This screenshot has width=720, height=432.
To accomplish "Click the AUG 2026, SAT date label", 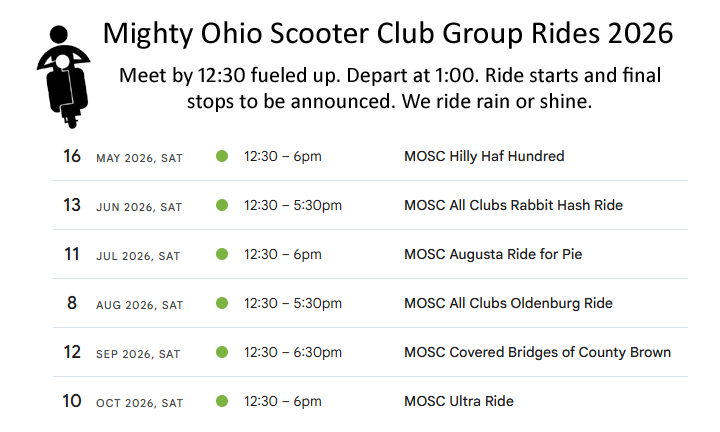I will coord(139,304).
